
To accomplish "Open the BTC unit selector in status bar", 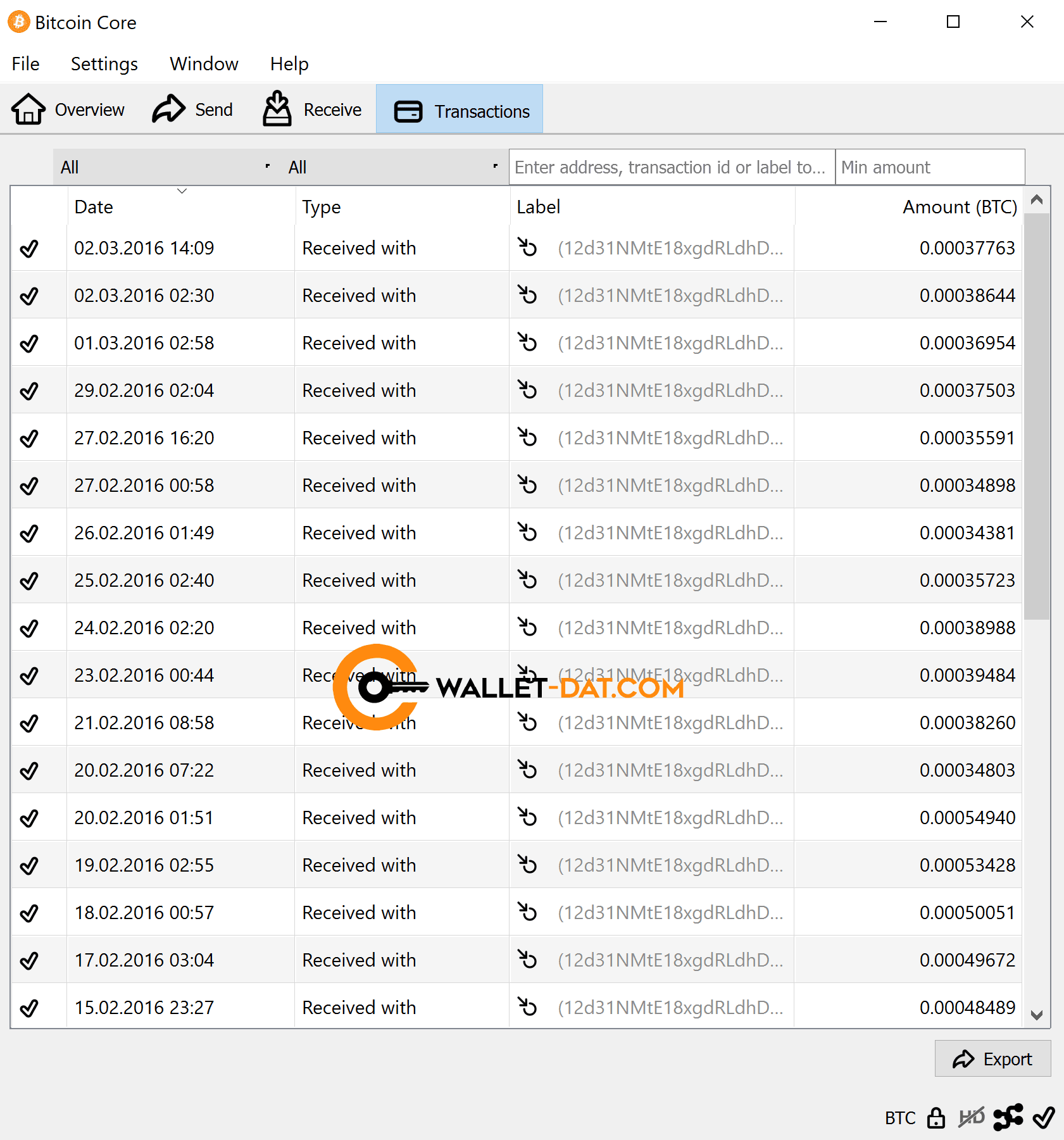I will [900, 1118].
